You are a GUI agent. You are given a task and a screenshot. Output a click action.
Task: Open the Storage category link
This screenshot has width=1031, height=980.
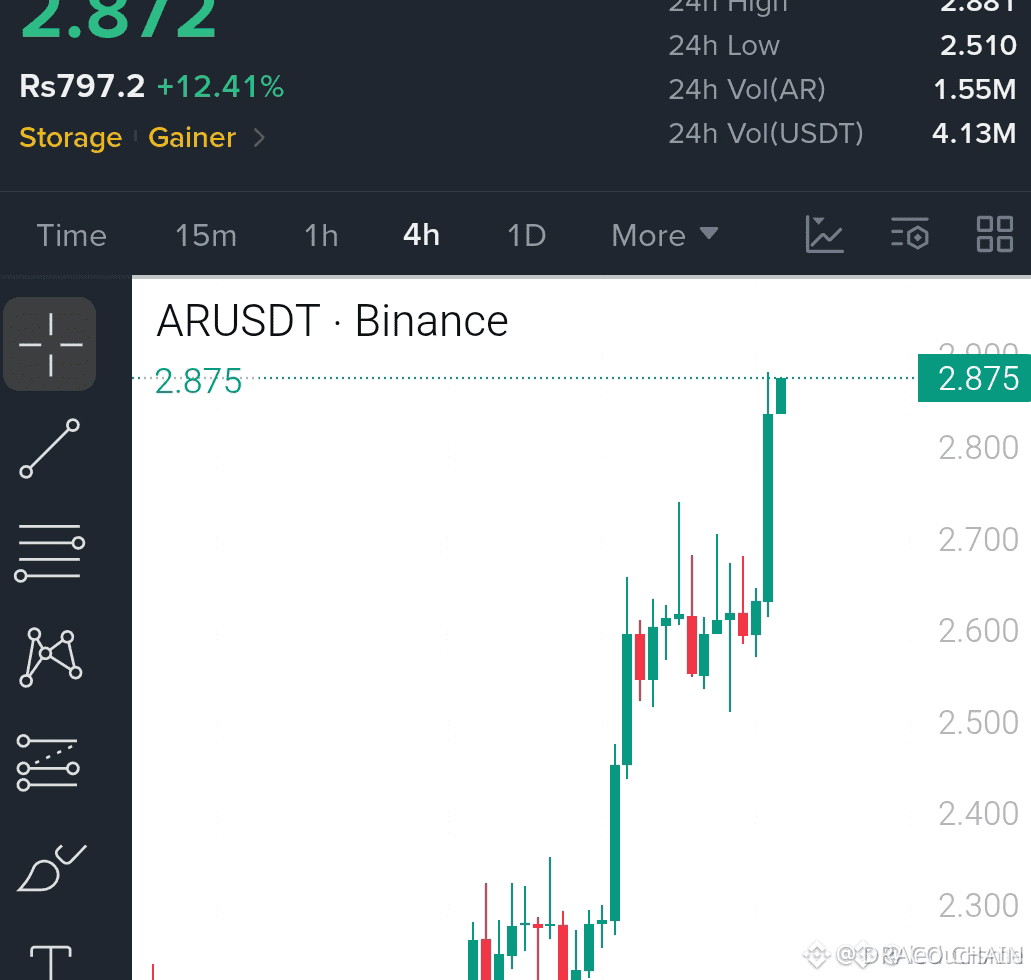(71, 138)
